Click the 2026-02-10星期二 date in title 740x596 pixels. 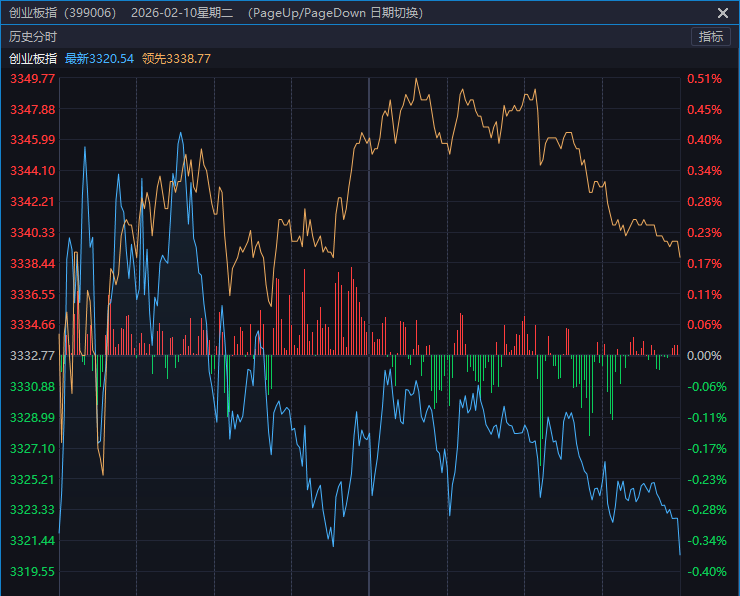click(181, 12)
